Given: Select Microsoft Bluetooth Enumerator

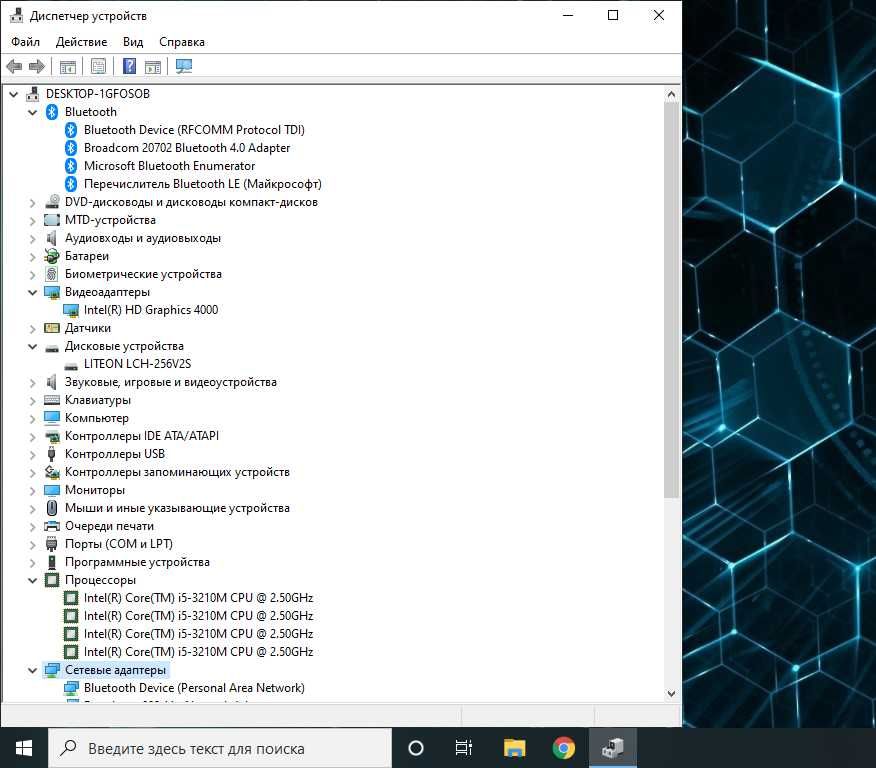Looking at the screenshot, I should point(169,166).
